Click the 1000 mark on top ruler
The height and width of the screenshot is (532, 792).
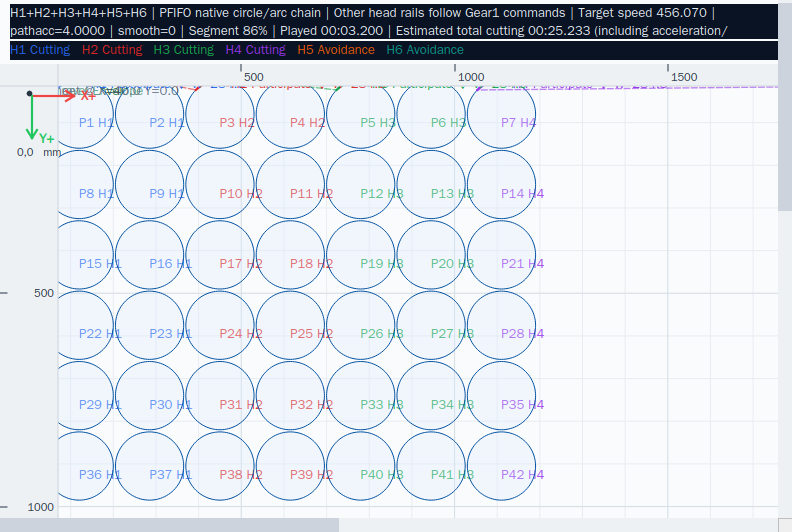471,77
